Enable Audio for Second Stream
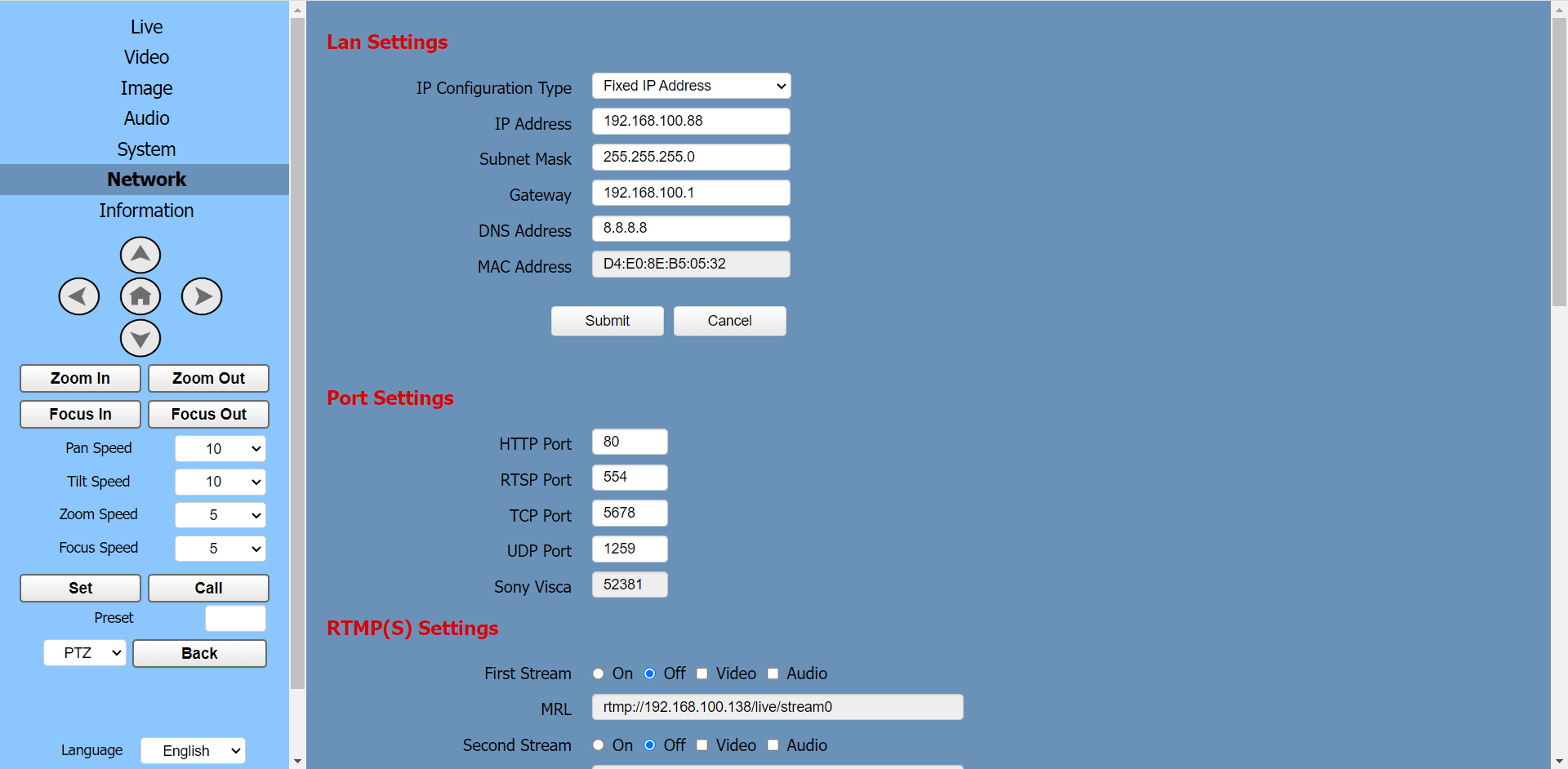 click(x=773, y=745)
